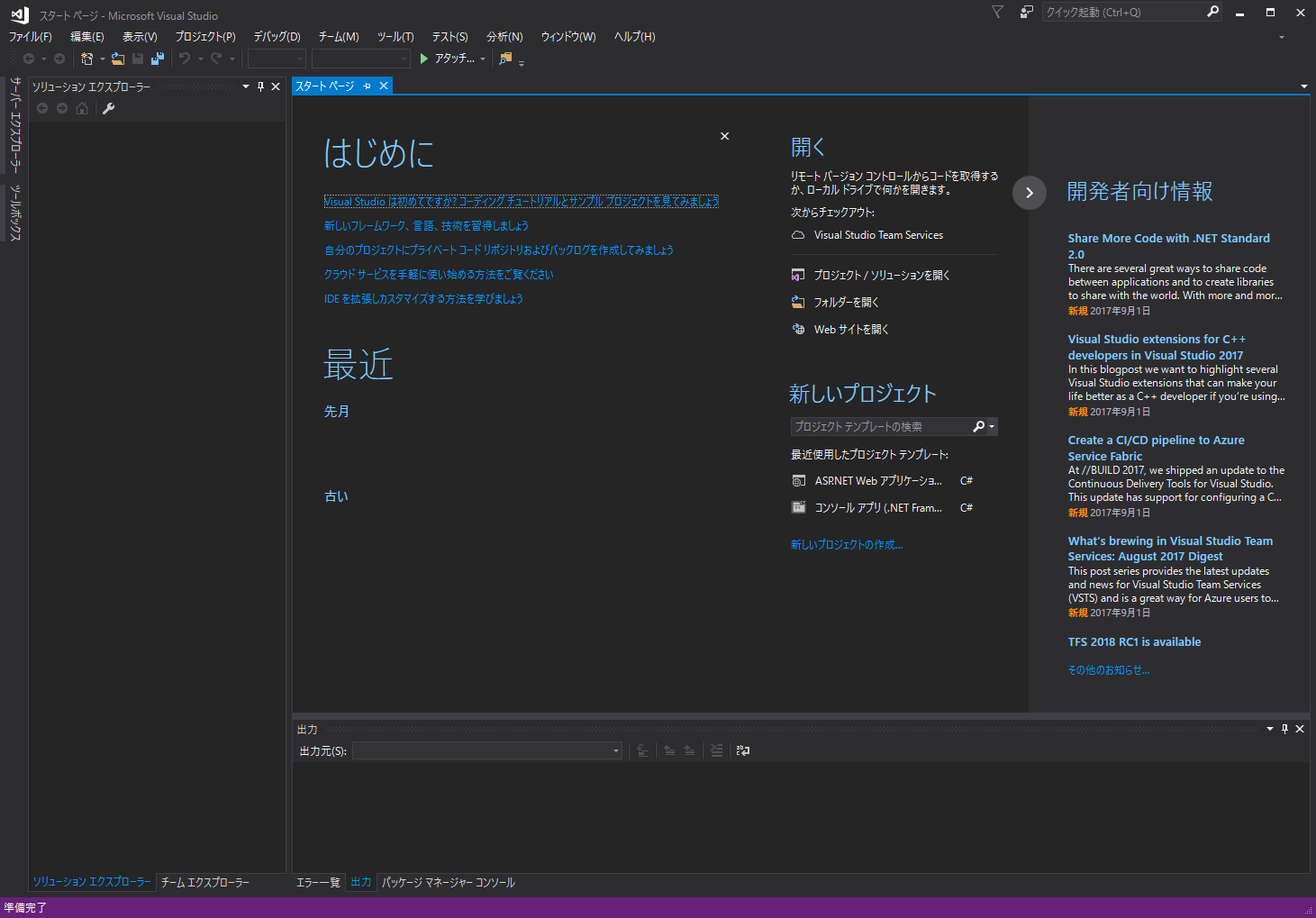Image resolution: width=1316 pixels, height=918 pixels.
Task: Click the Save toolbar icon
Action: 137,58
